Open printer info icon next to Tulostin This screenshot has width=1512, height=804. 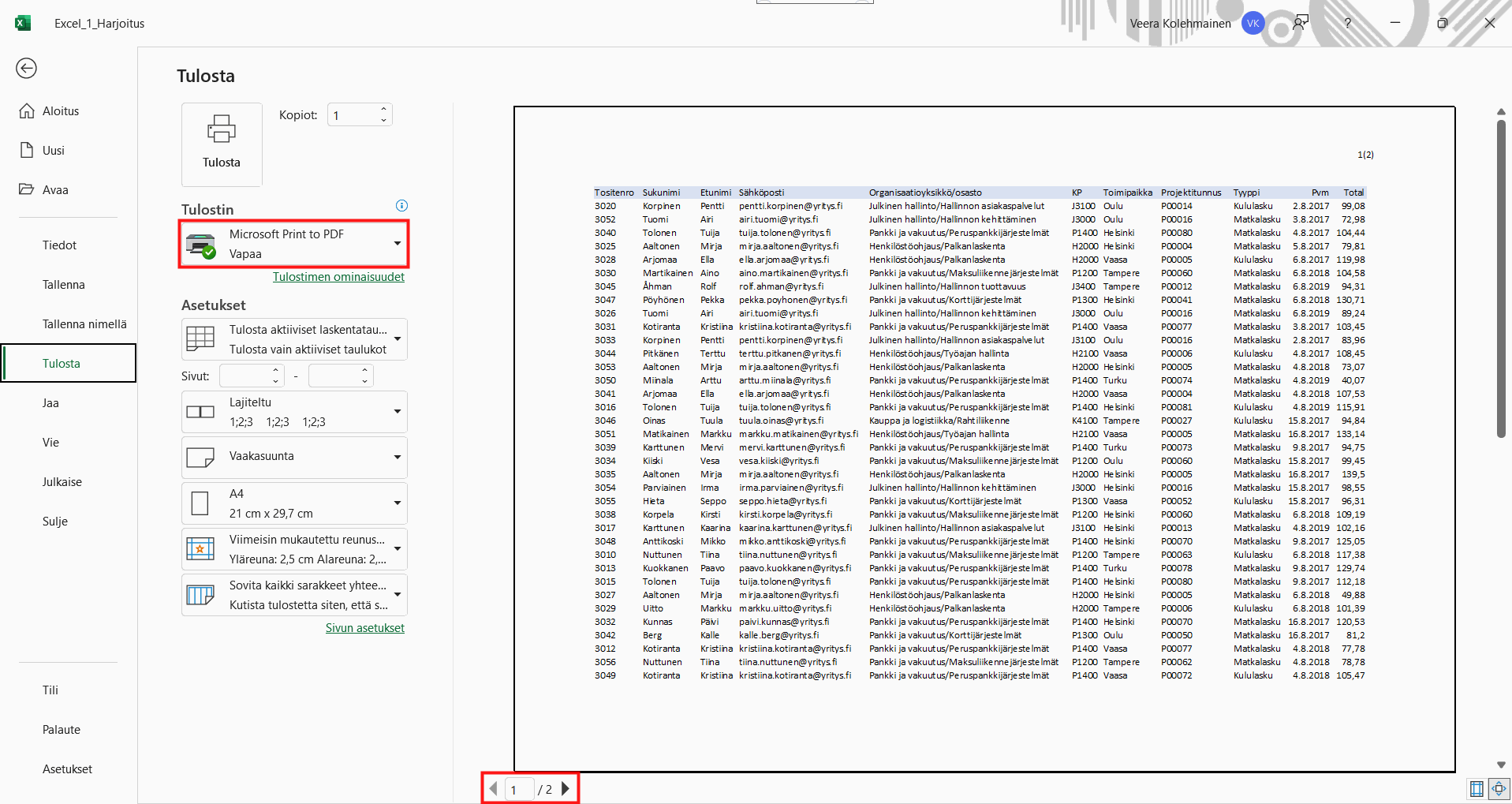401,206
